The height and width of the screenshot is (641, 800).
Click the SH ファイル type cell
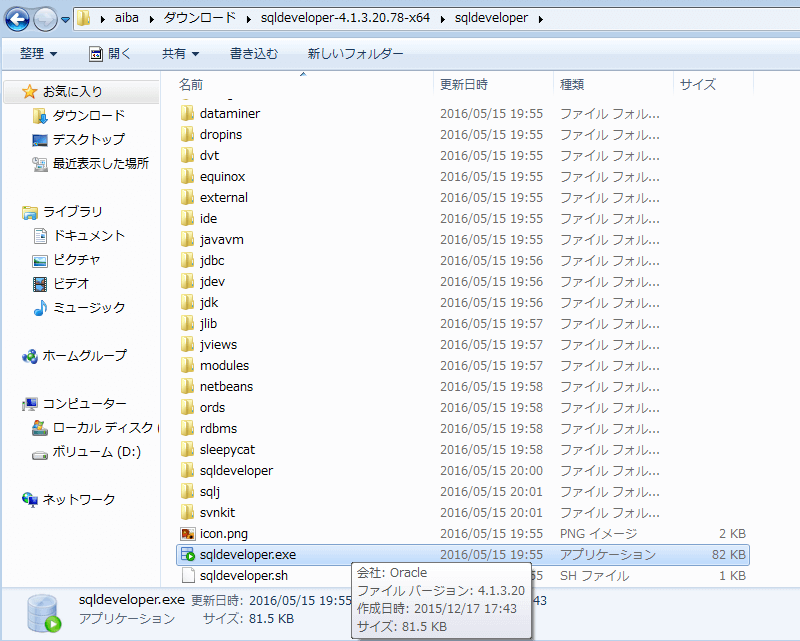(x=594, y=576)
